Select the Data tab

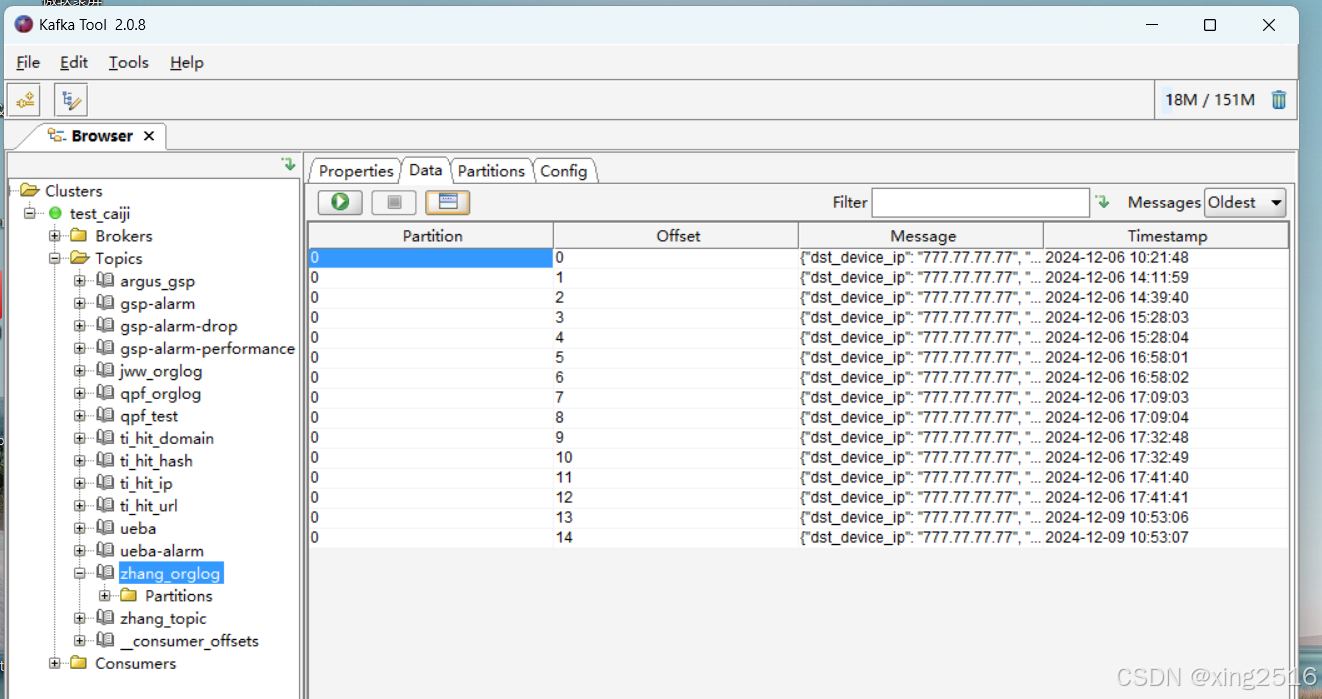426,170
